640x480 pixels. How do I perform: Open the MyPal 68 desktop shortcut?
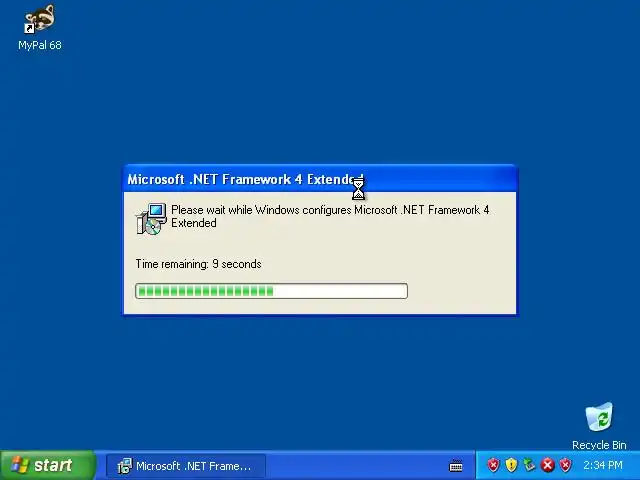(40, 28)
